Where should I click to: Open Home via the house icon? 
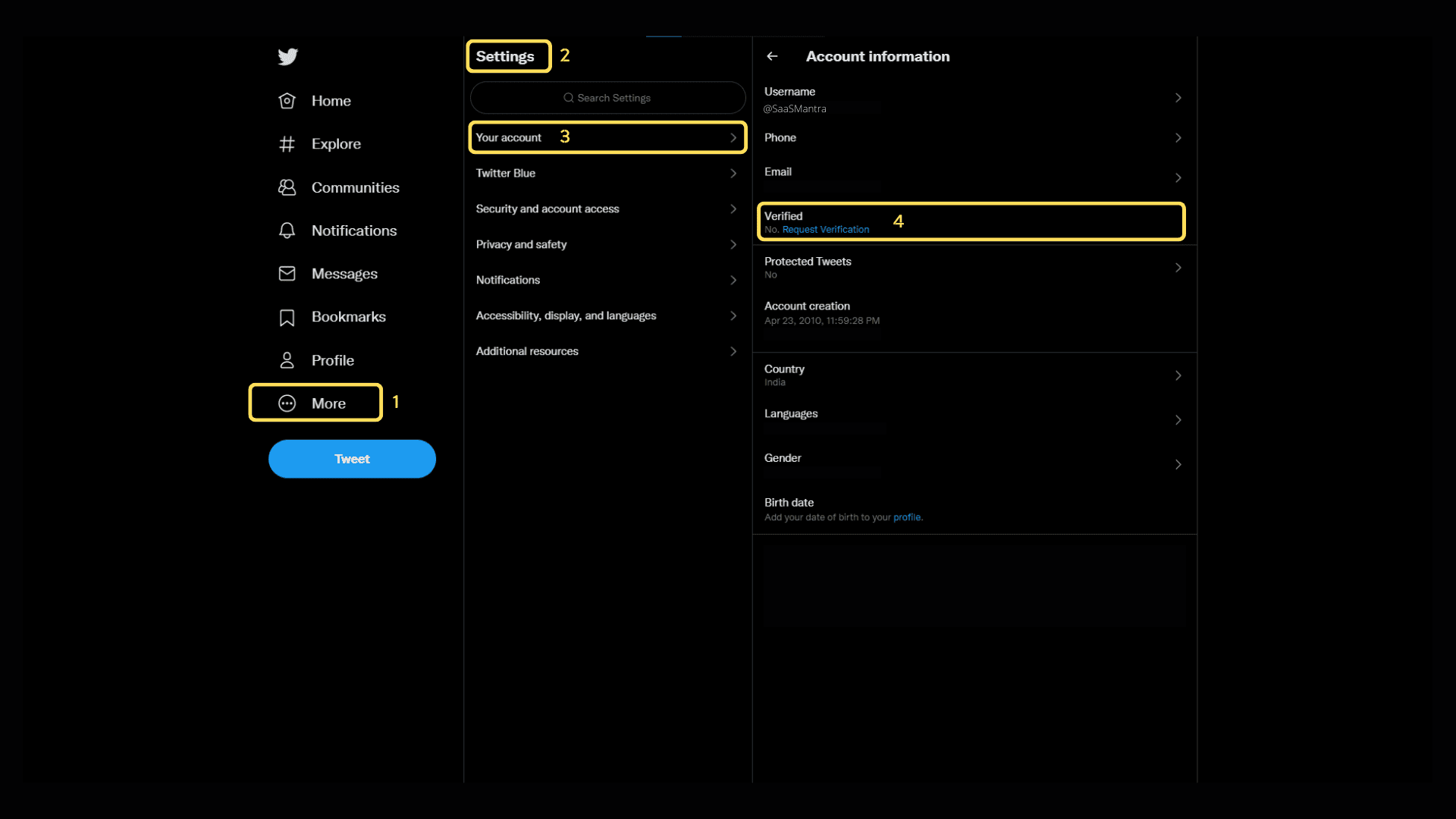pyautogui.click(x=287, y=101)
